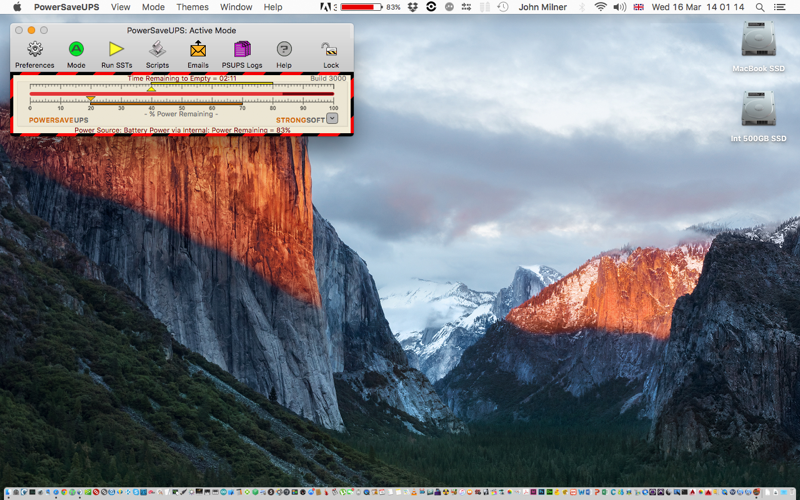
Task: Open the Window menu
Action: pos(236,7)
